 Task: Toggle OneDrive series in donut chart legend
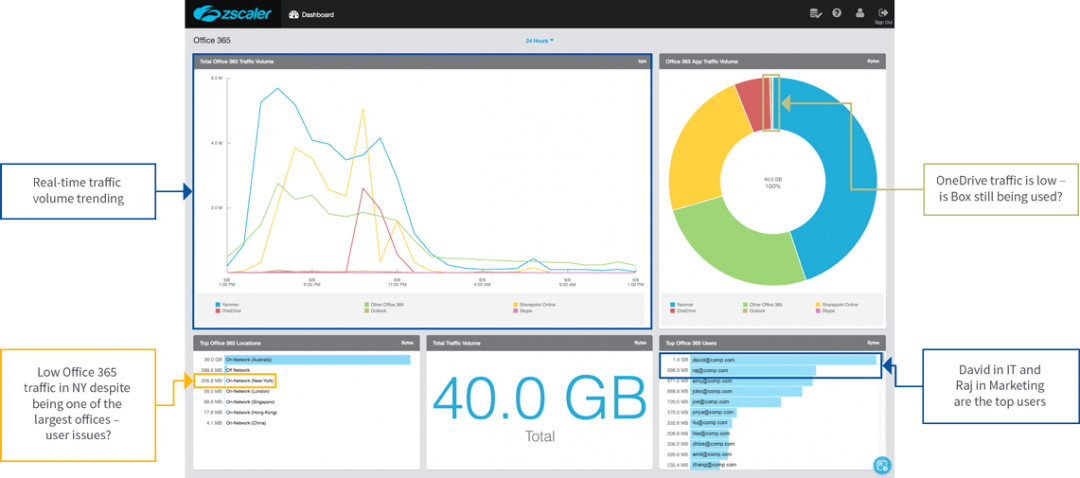point(682,310)
